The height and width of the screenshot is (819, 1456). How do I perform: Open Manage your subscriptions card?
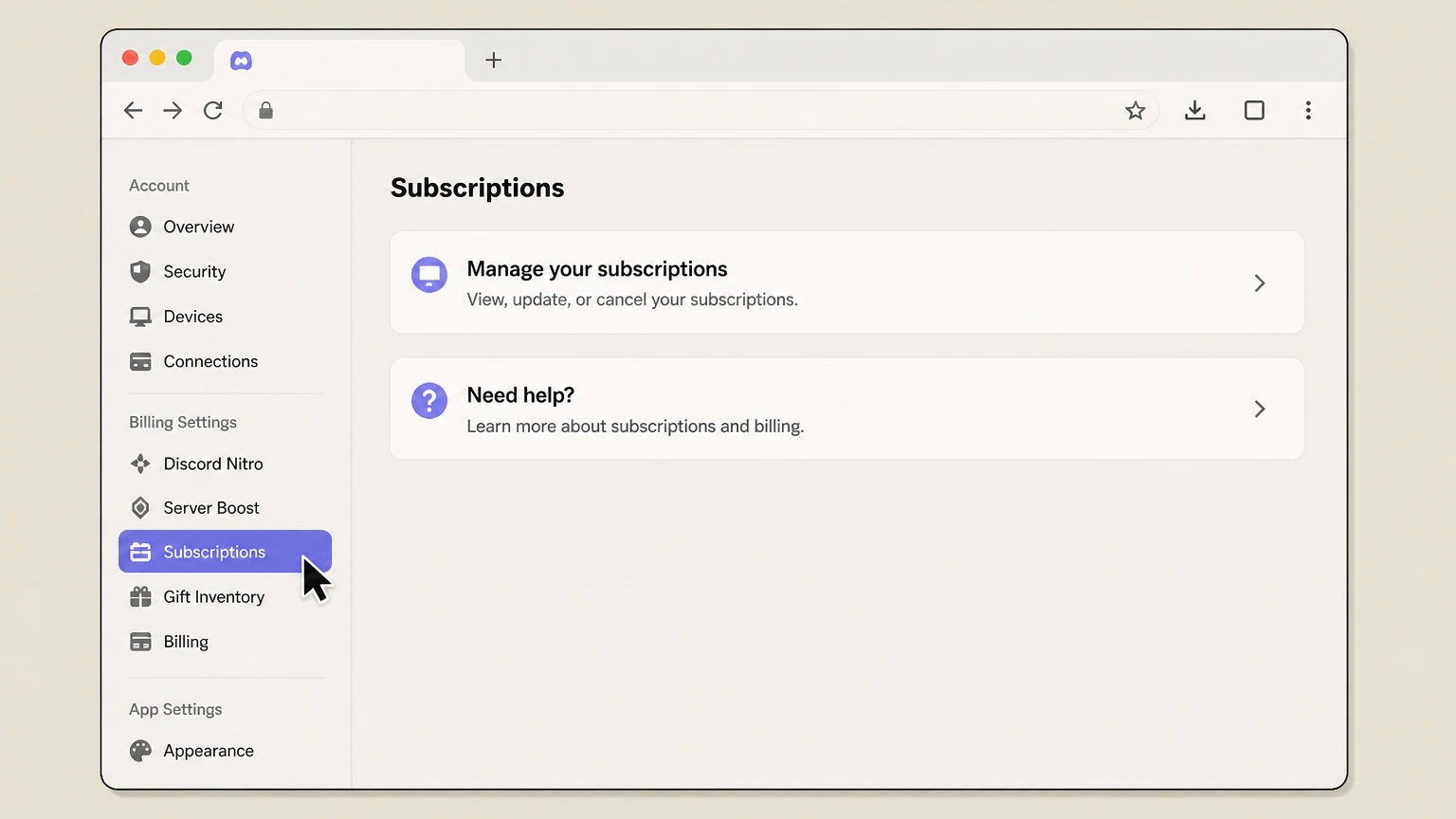coord(847,282)
